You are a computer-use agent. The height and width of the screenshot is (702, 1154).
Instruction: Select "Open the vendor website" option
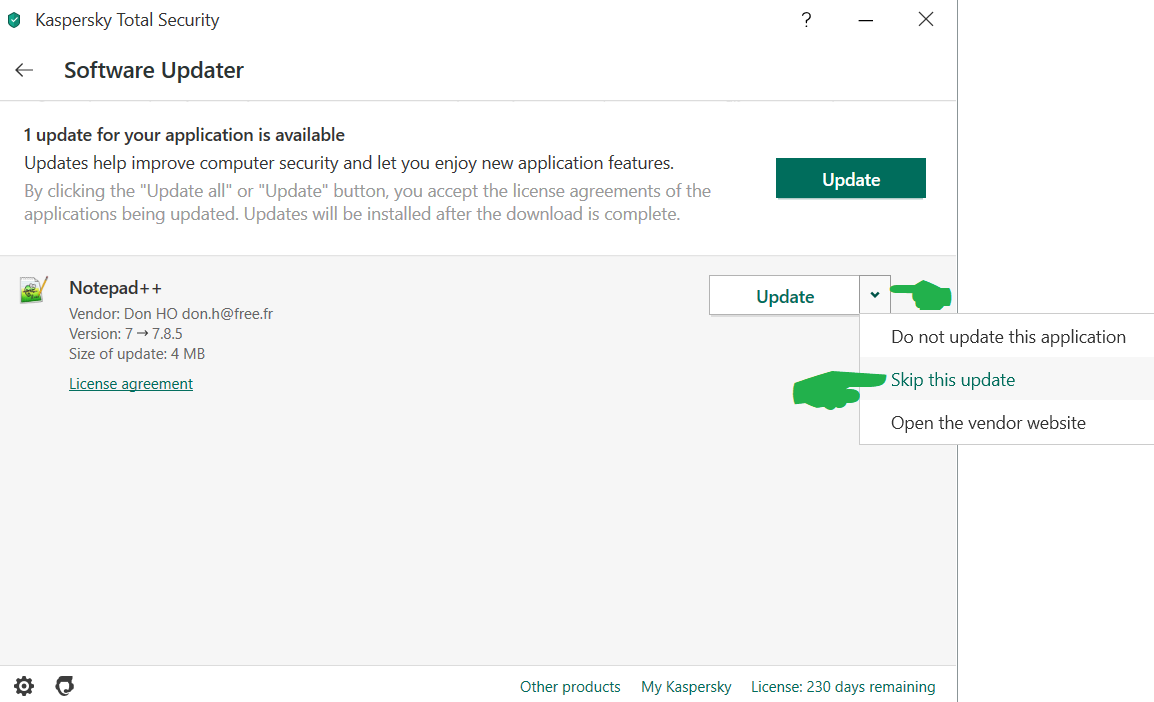point(988,423)
